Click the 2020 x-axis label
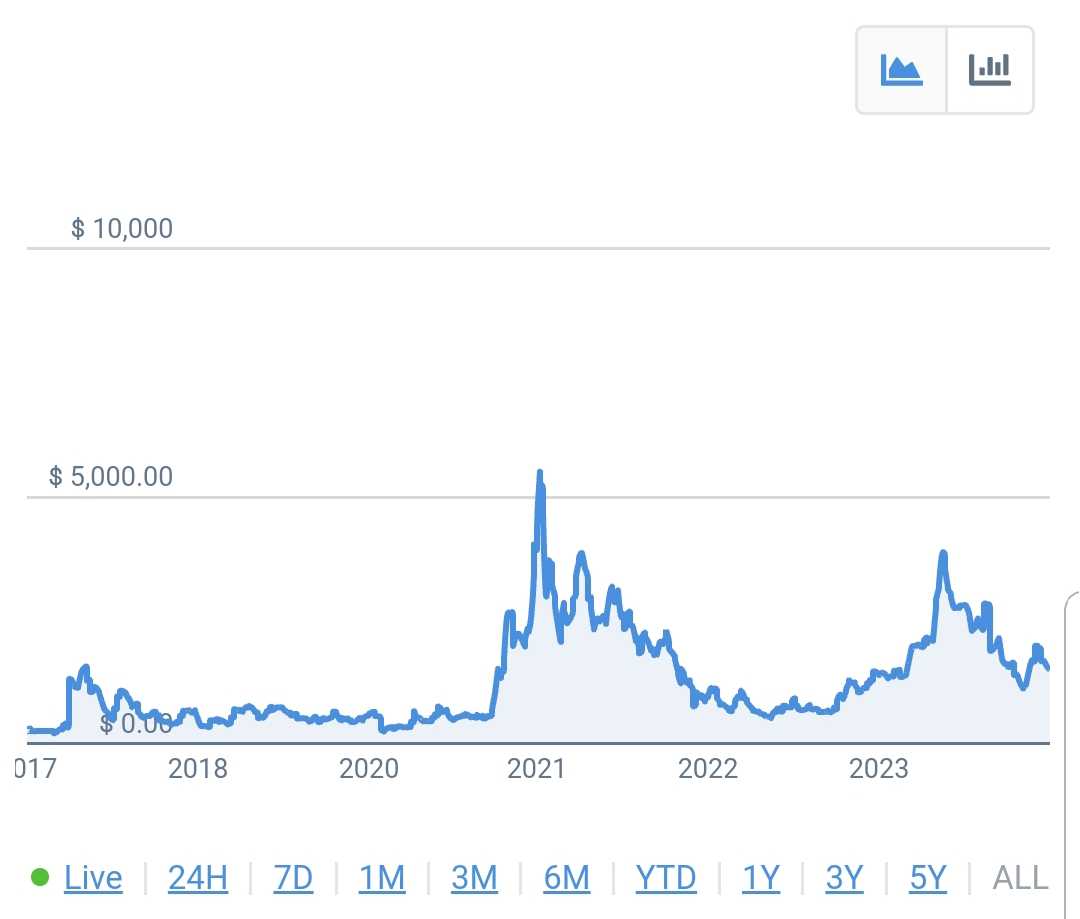Viewport: 1080px width, 919px height. coord(368,768)
